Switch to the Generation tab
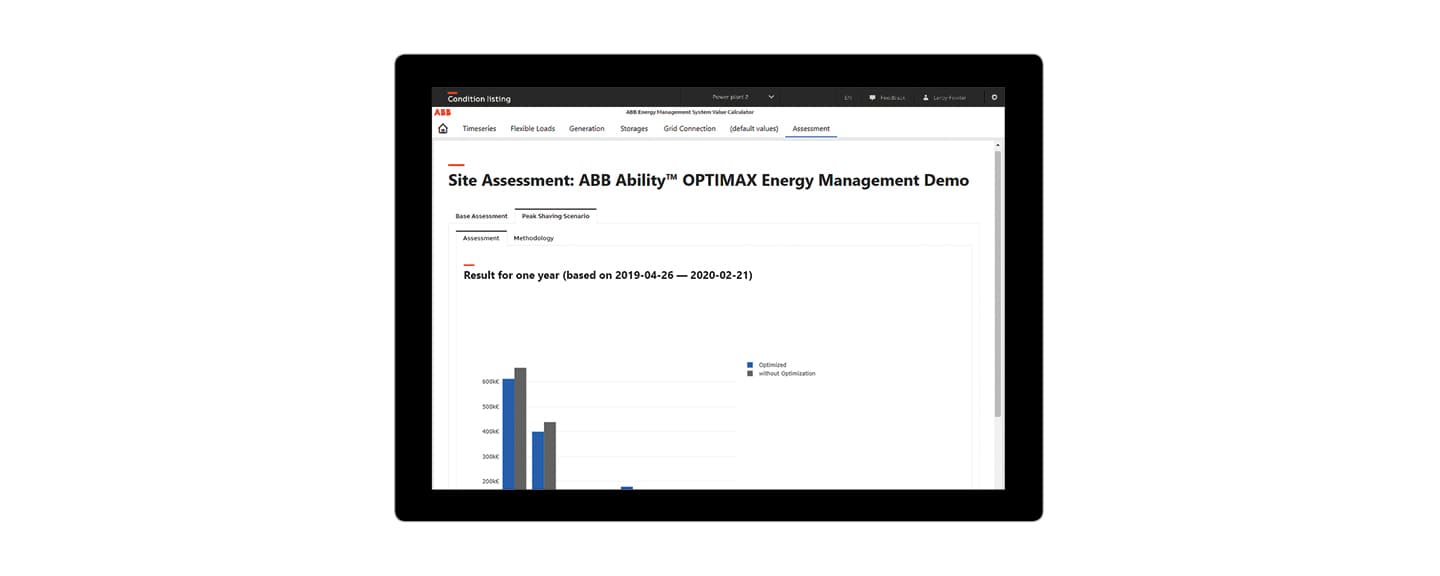Viewport: 1440px width, 576px height. pos(587,128)
